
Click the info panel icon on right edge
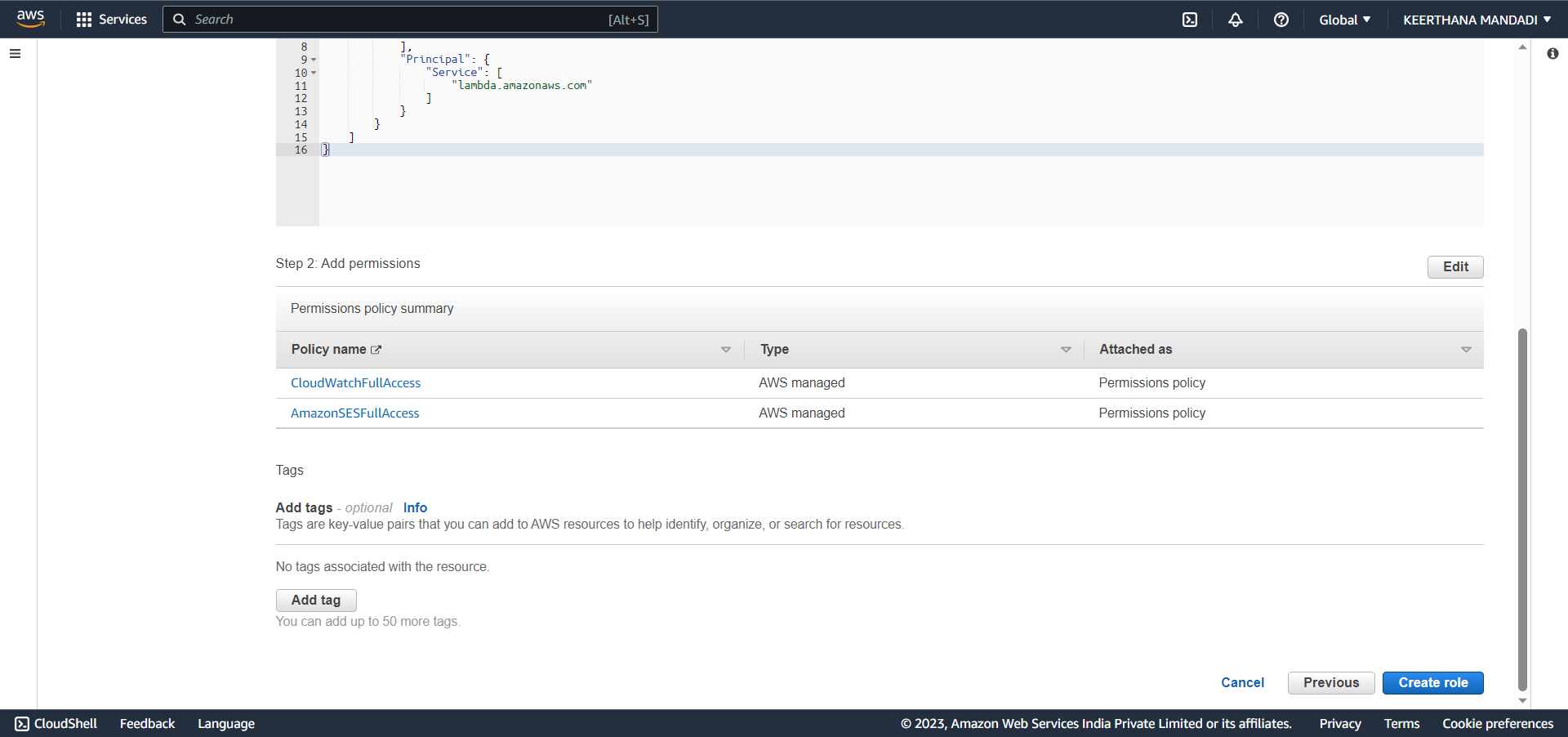coord(1553,54)
